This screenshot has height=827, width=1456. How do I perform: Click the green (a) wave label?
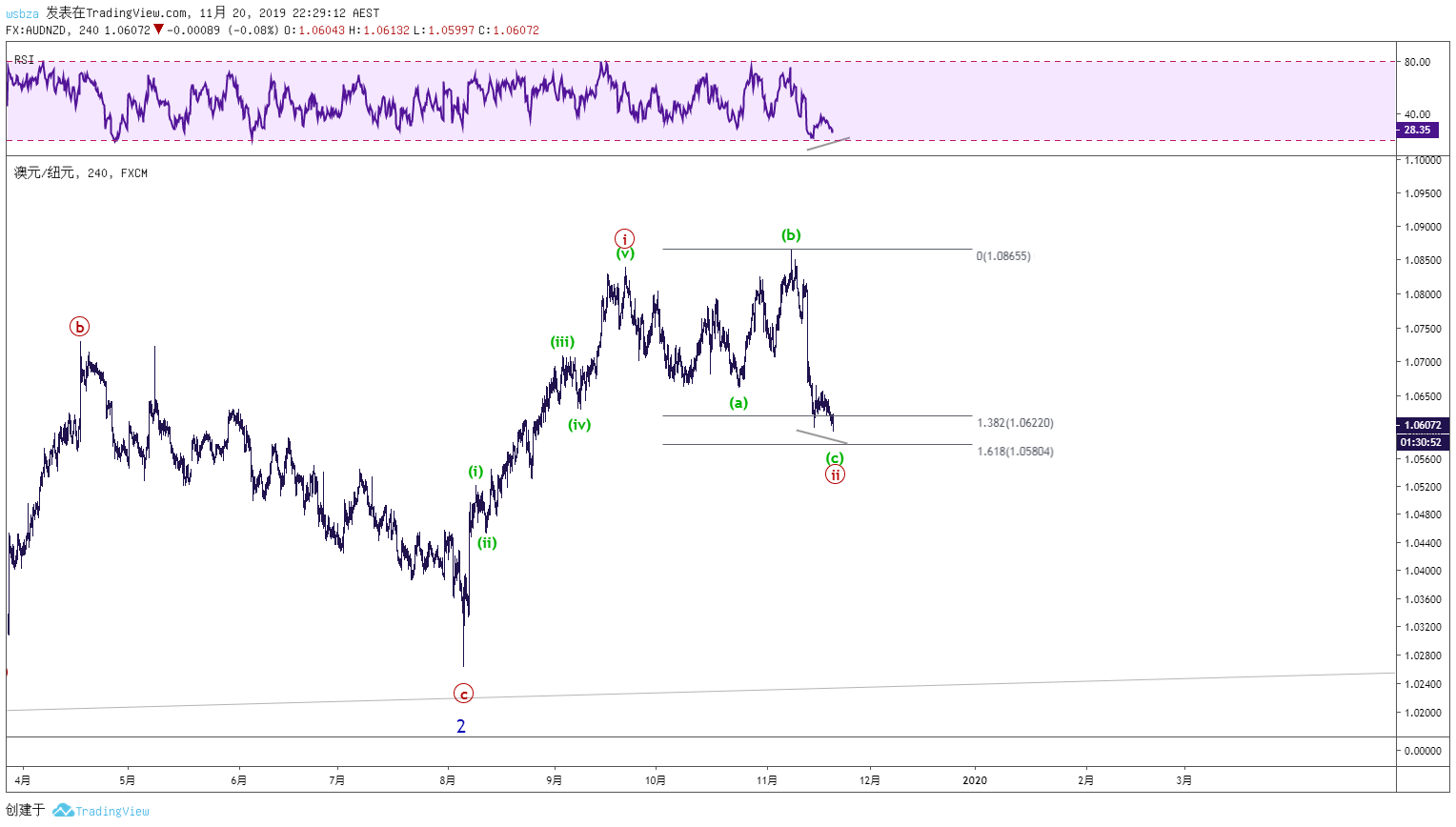tap(738, 403)
